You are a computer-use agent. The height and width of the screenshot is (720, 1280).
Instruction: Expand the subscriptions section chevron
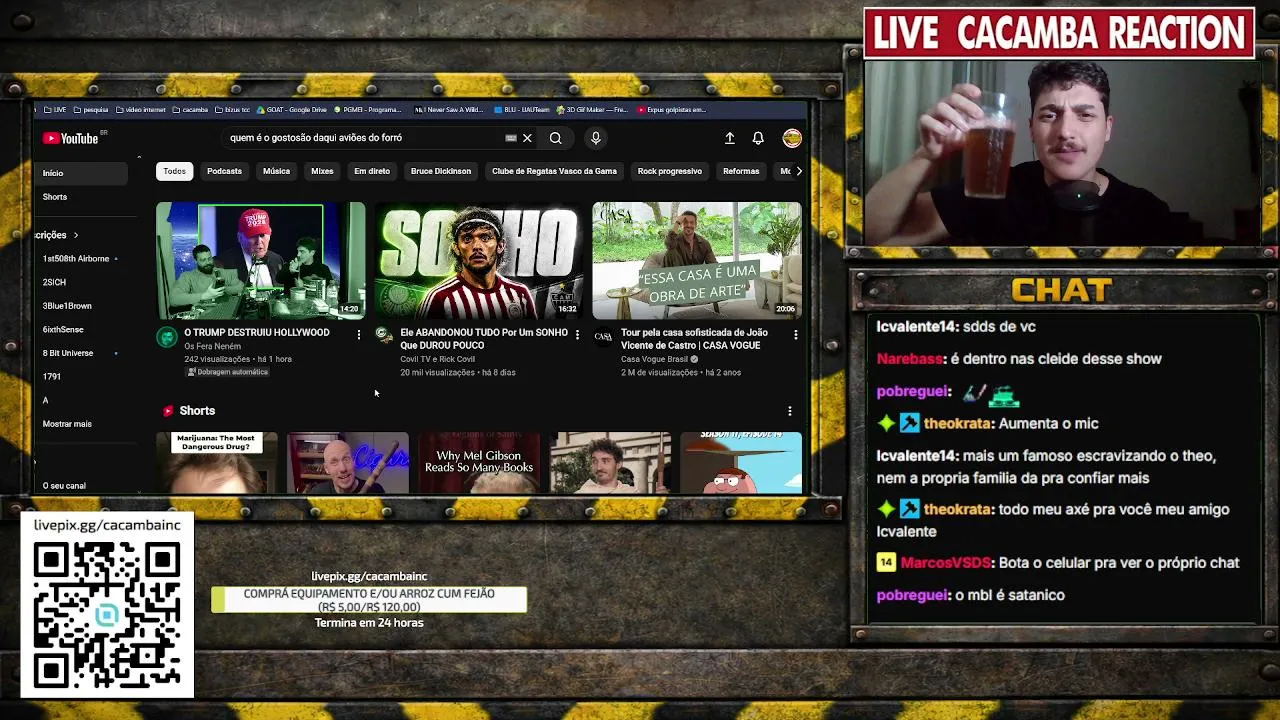tap(75, 235)
